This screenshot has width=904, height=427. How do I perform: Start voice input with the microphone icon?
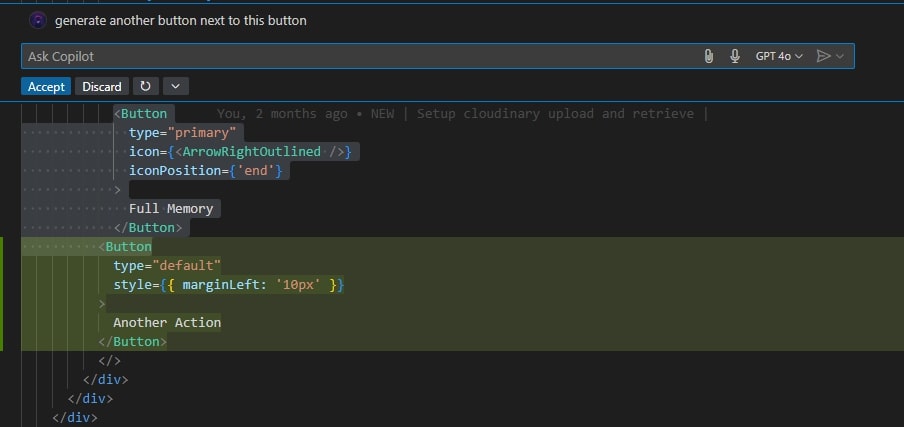(735, 57)
